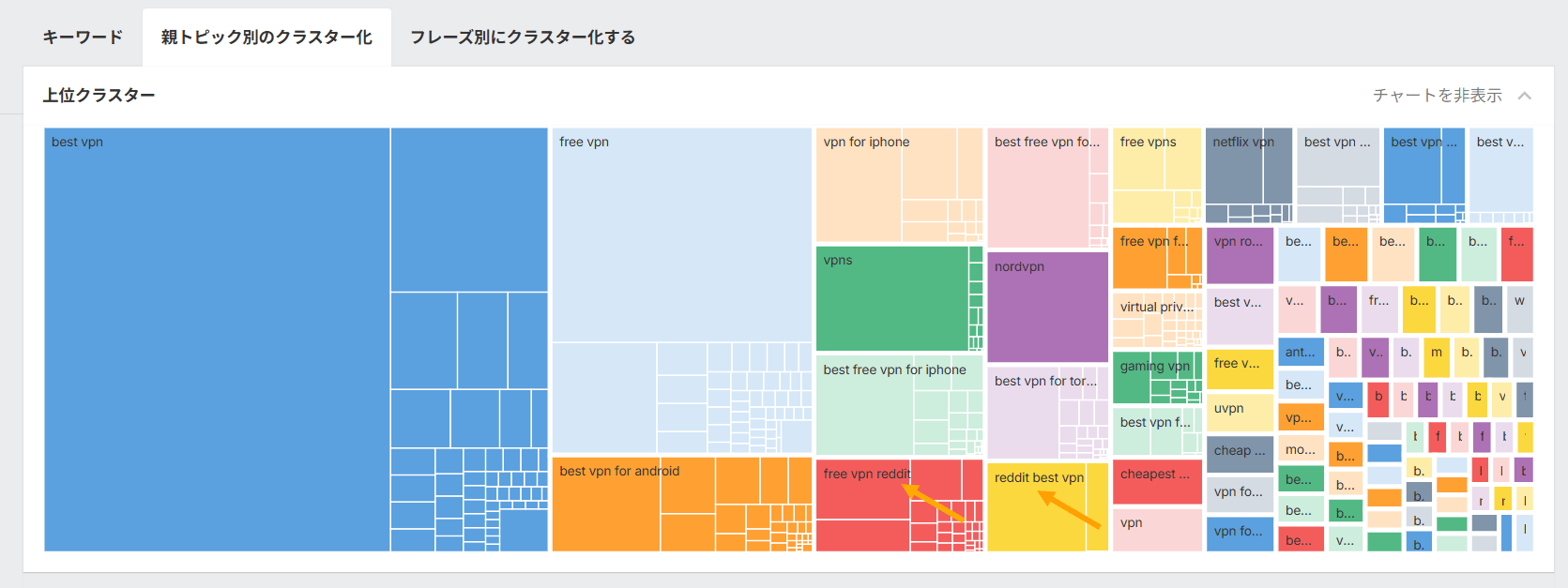
Task: Collapse the chart using the chevron icon
Action: 1524,95
